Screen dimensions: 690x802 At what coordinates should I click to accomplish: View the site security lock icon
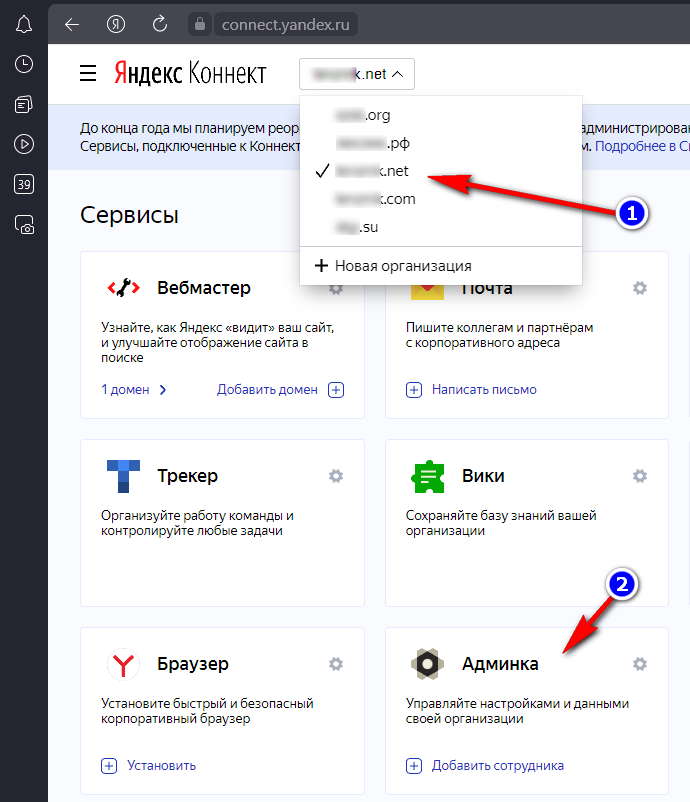click(x=199, y=24)
